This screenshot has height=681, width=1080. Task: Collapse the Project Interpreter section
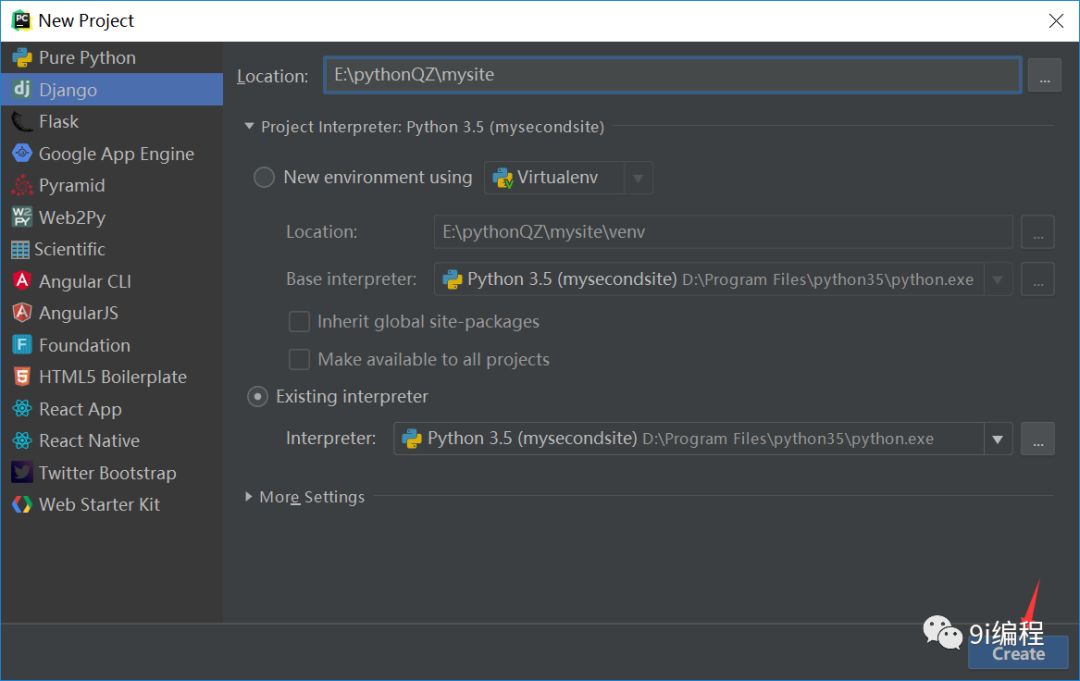pos(249,127)
